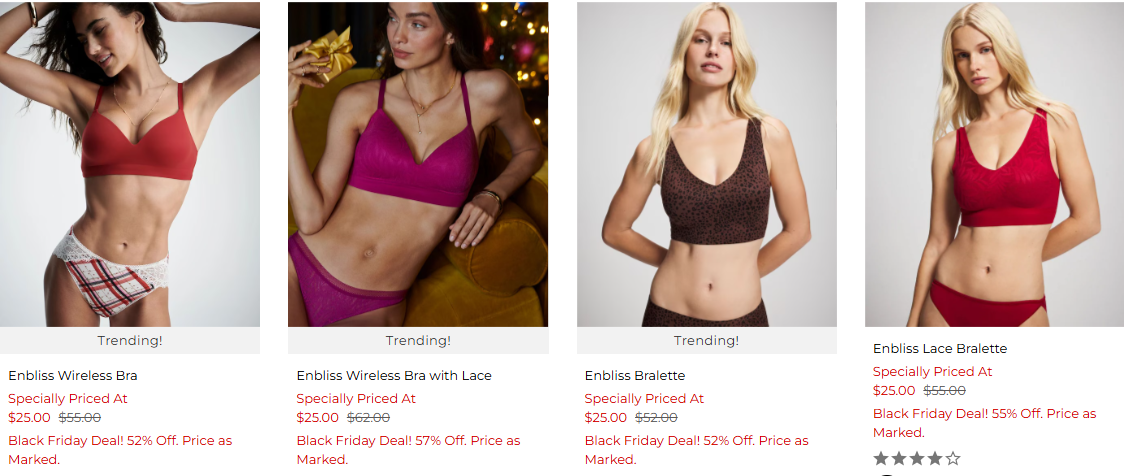Click the struck-through $62.00 original price
The height and width of the screenshot is (476, 1124).
tap(368, 417)
